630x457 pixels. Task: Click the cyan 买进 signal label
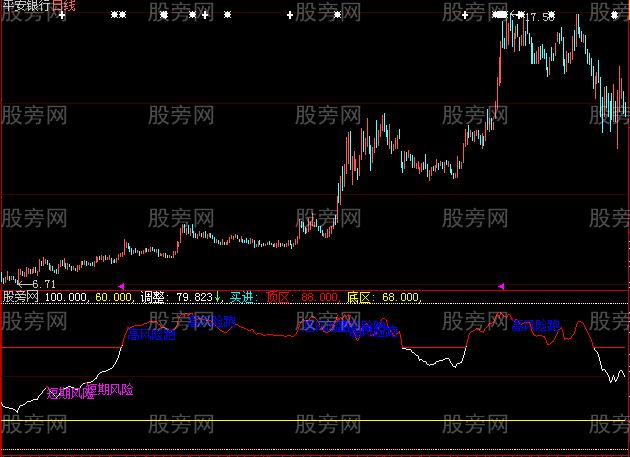(243, 297)
